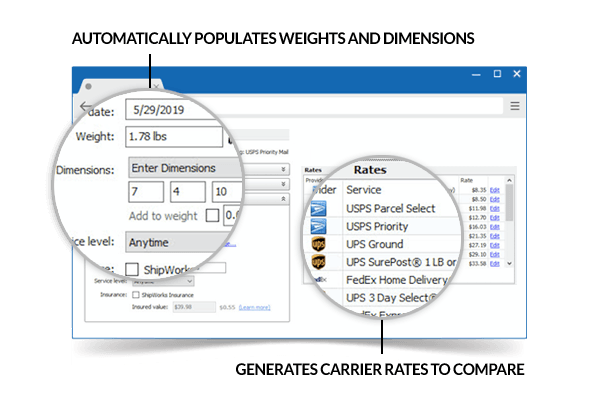
Task: Click Edit link for the $33.58 rate
Action: [495, 264]
